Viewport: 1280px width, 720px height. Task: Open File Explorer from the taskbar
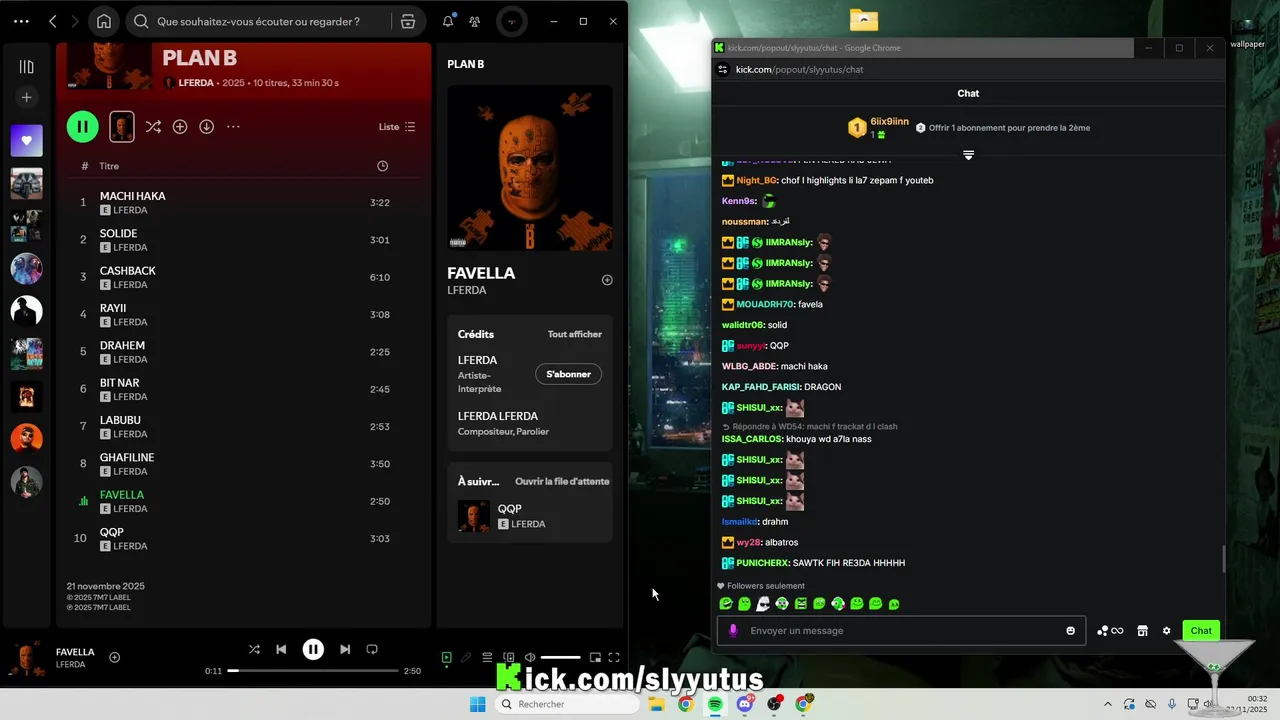(x=656, y=704)
